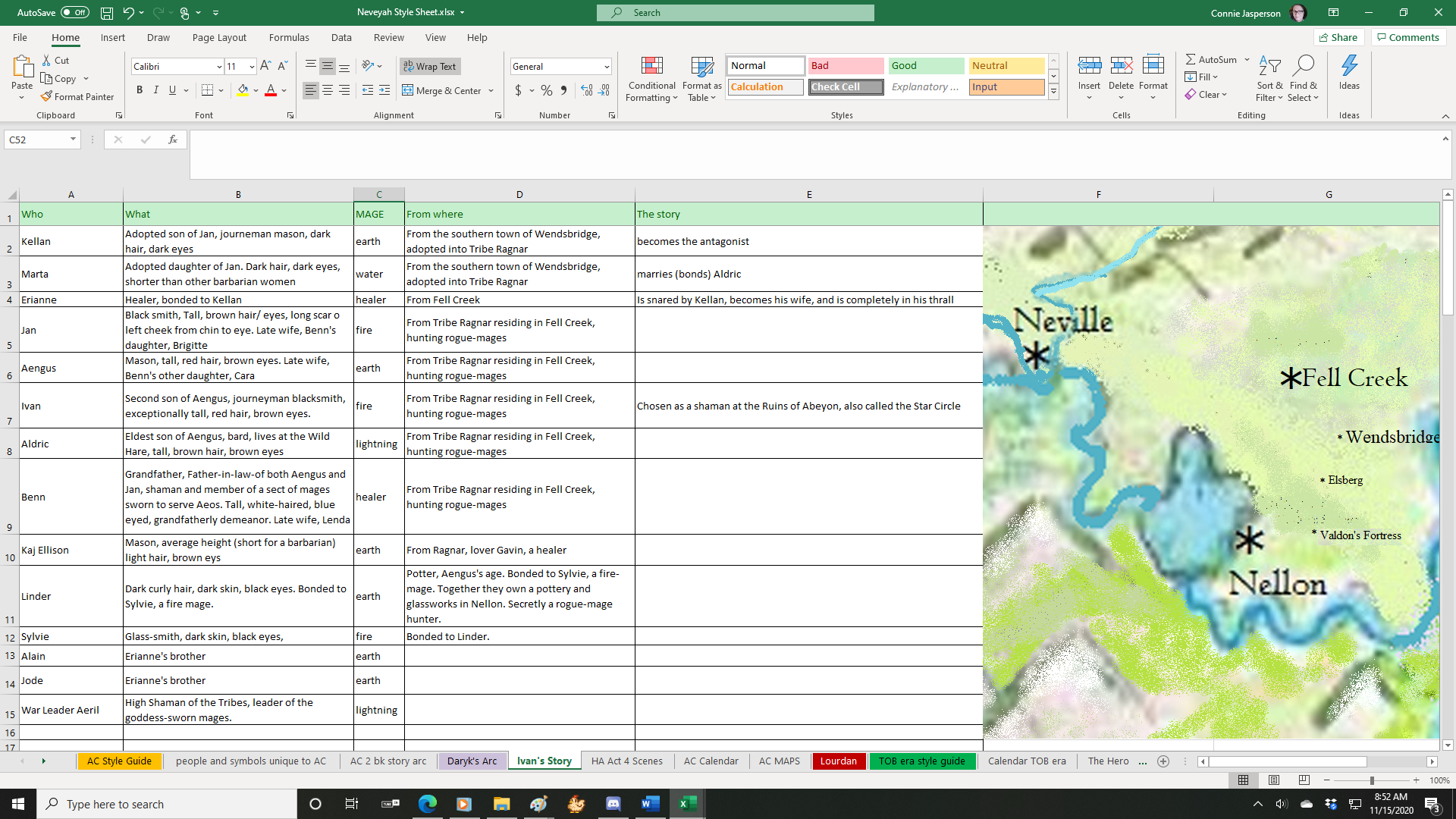
Task: Click the Save icon in title bar
Action: point(107,13)
